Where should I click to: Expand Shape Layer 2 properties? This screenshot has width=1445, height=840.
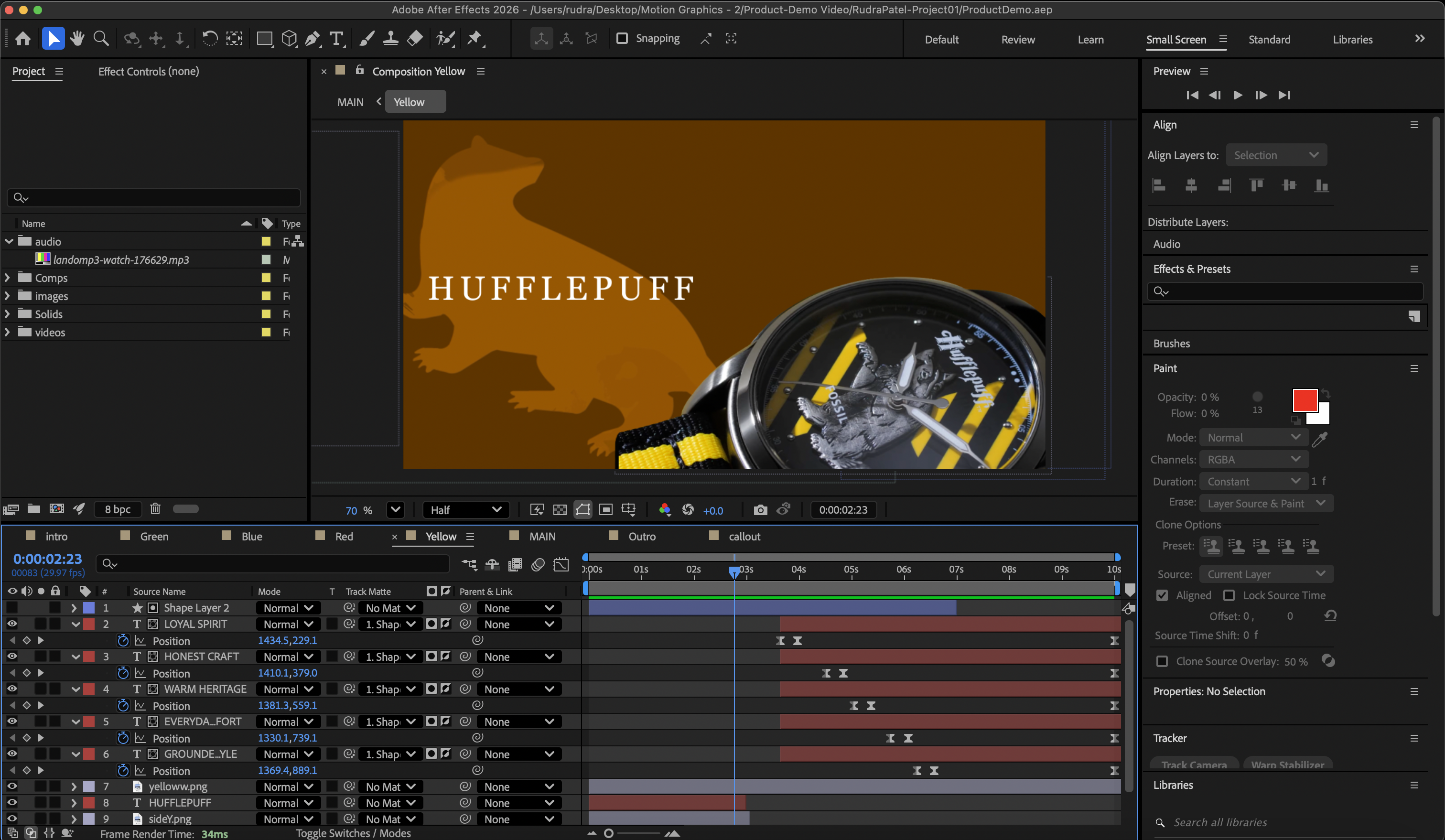click(x=74, y=608)
